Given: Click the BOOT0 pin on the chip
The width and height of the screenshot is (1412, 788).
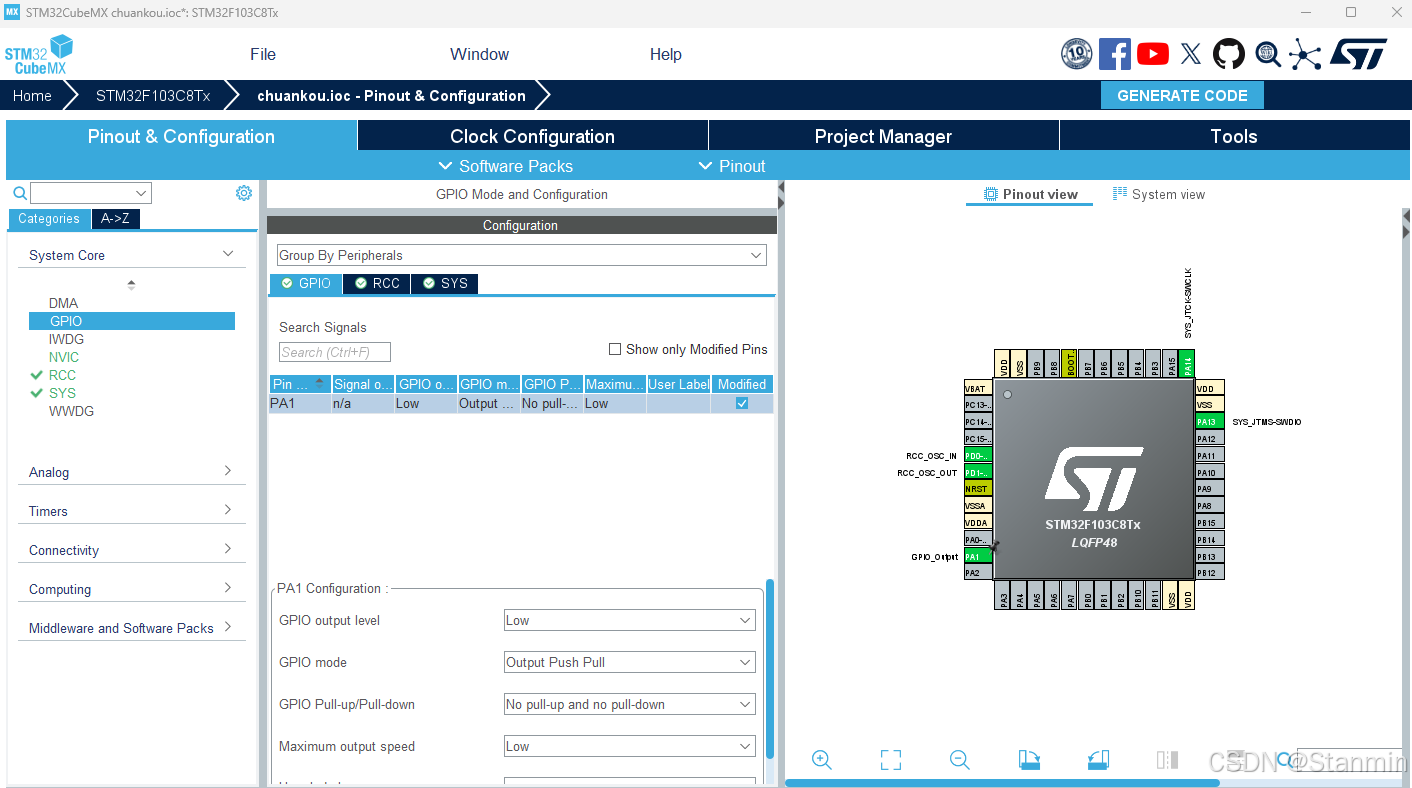Looking at the screenshot, I should (x=1070, y=364).
